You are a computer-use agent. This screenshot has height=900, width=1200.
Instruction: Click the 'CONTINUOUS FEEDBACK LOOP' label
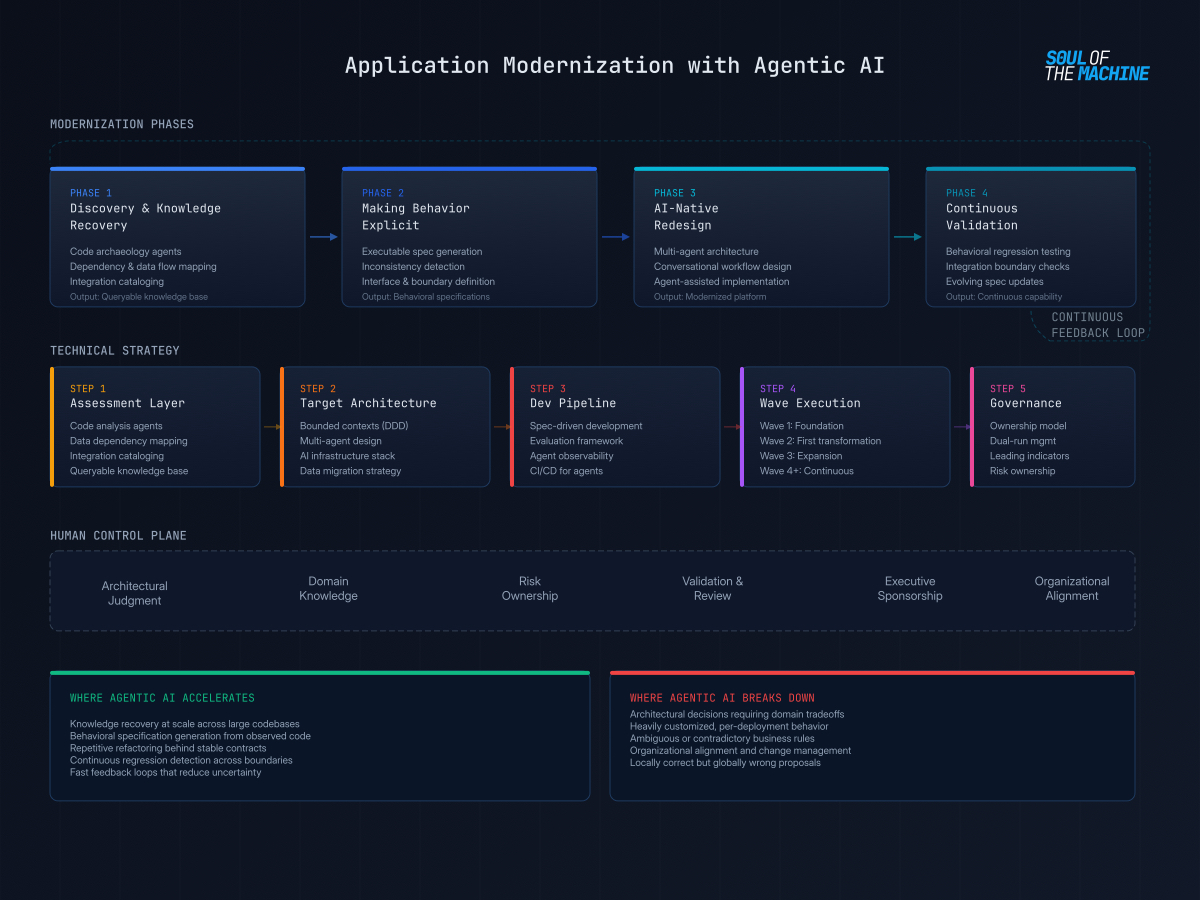tap(1098, 325)
